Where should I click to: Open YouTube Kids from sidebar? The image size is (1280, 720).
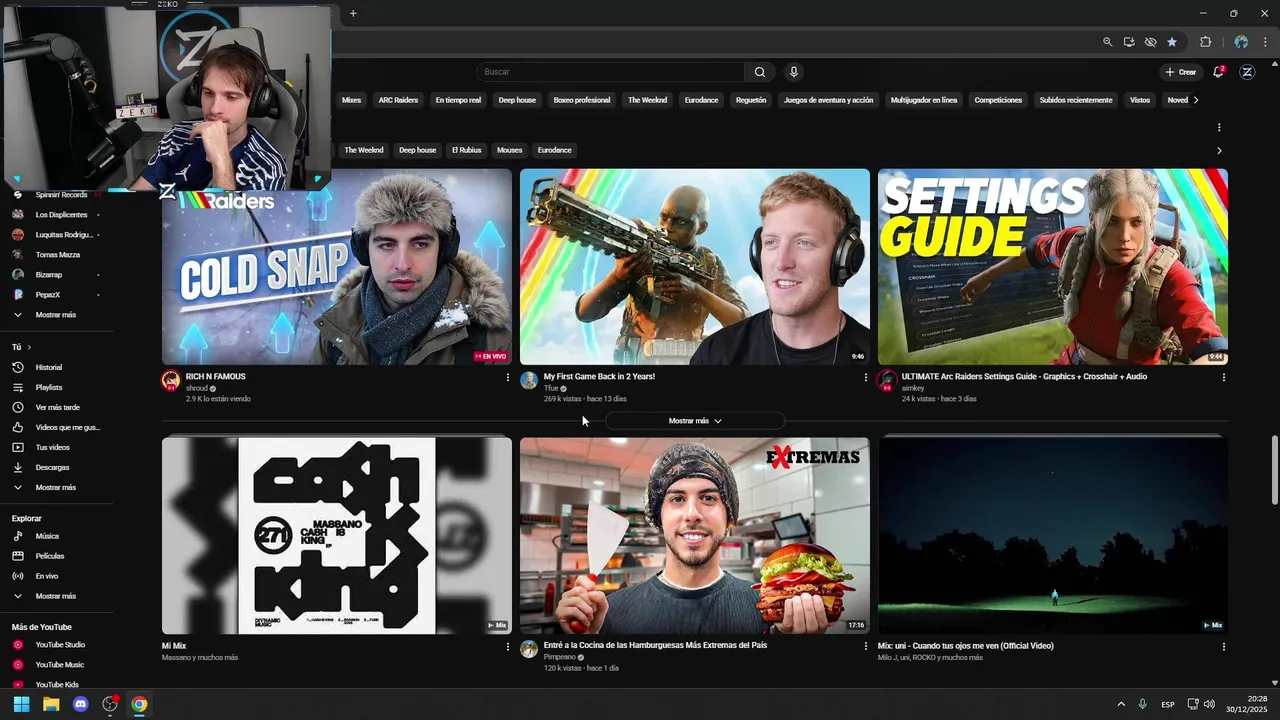(x=56, y=685)
